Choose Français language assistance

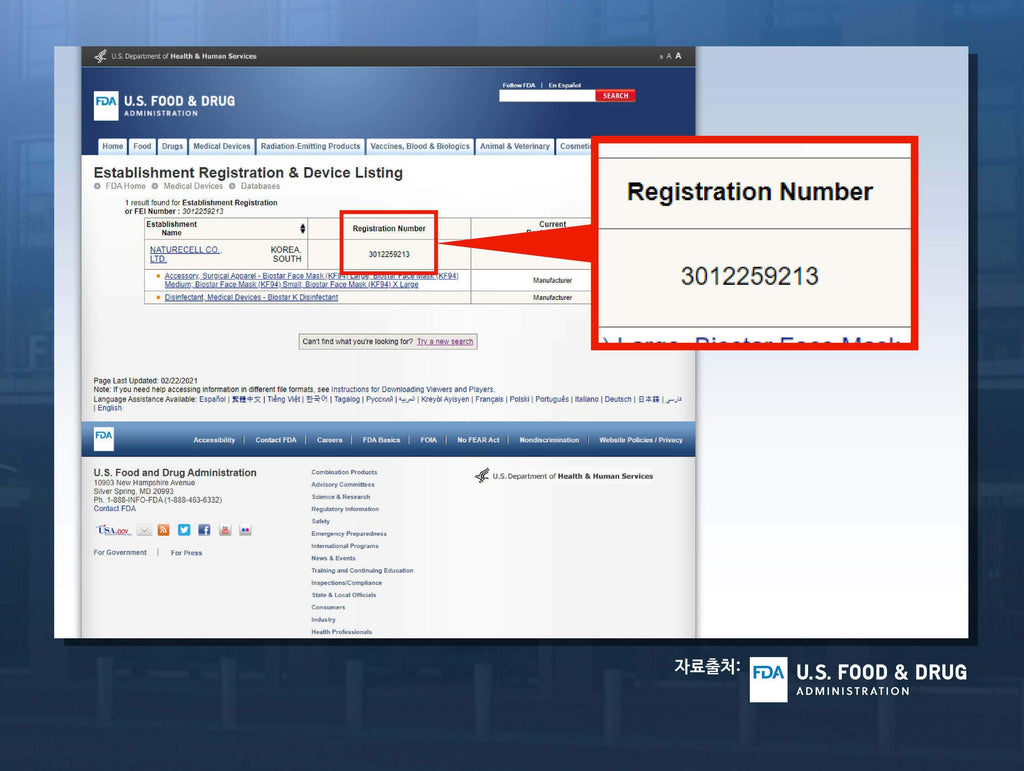point(489,399)
